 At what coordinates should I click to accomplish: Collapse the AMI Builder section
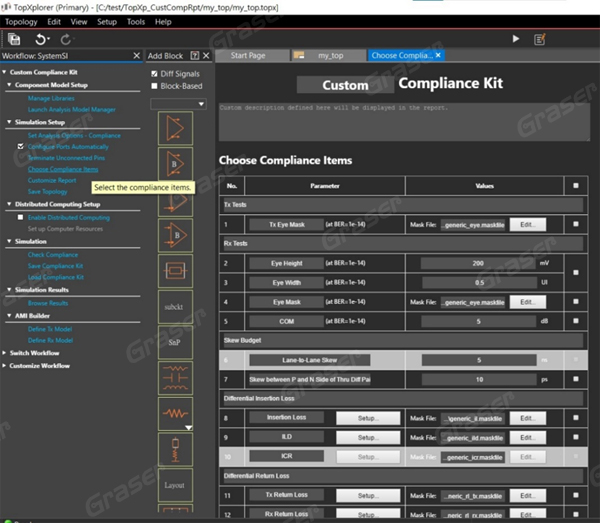coord(9,316)
